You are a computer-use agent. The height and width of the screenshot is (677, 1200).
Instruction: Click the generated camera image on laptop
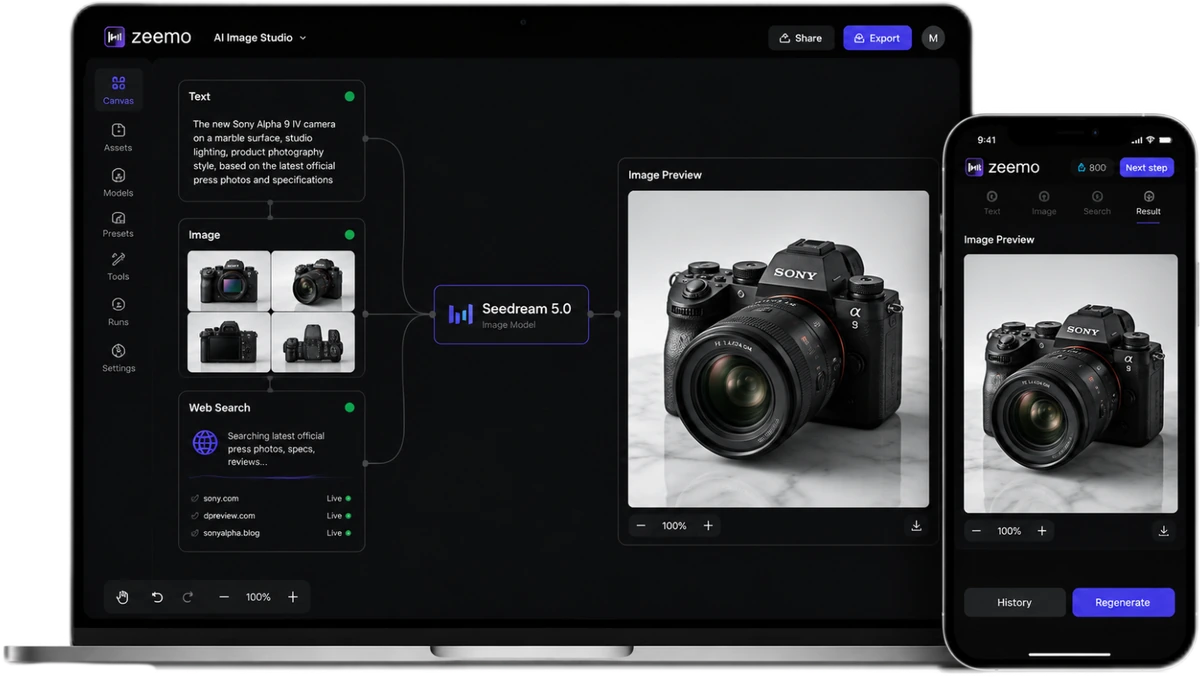point(778,349)
